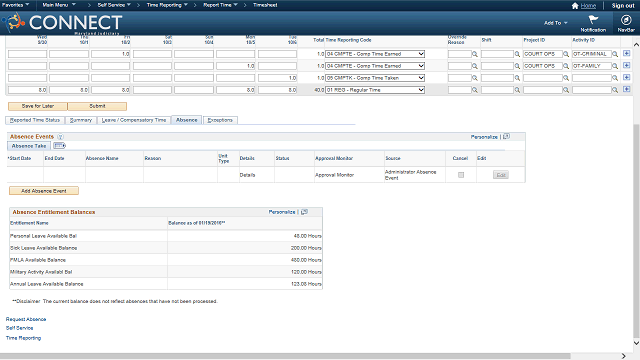Open first 04 CMPTE Comp Time Earned dropdown

(x=375, y=54)
